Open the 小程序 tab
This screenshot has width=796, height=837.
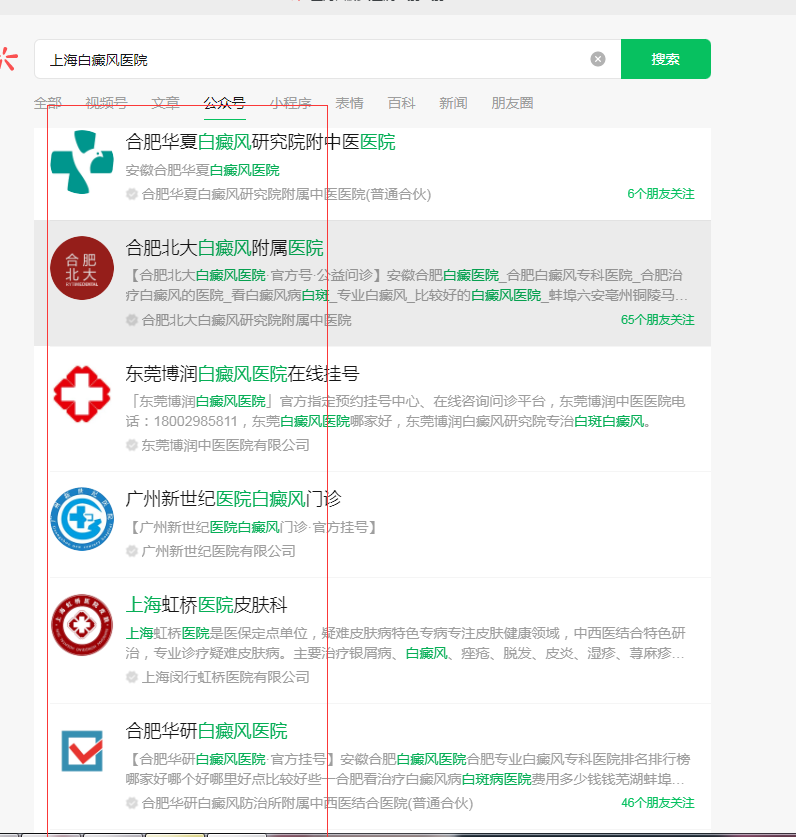(290, 103)
